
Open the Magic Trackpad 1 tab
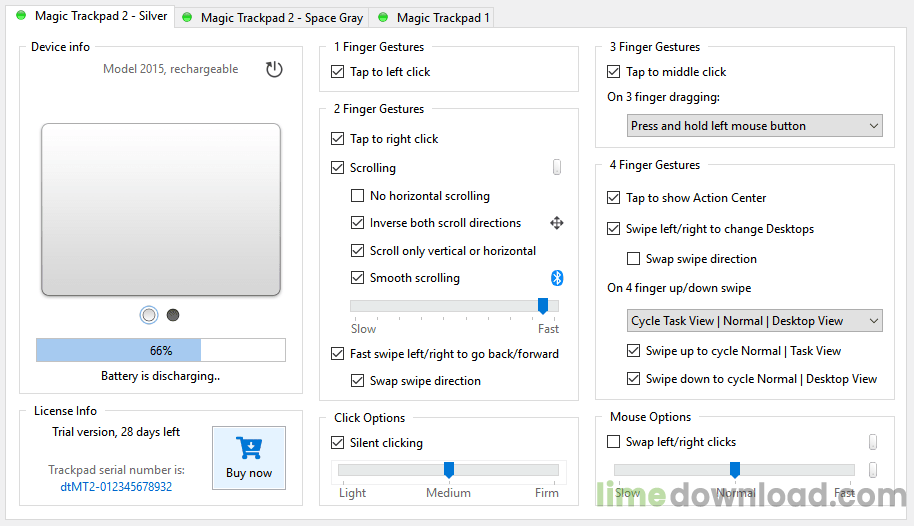coord(435,17)
